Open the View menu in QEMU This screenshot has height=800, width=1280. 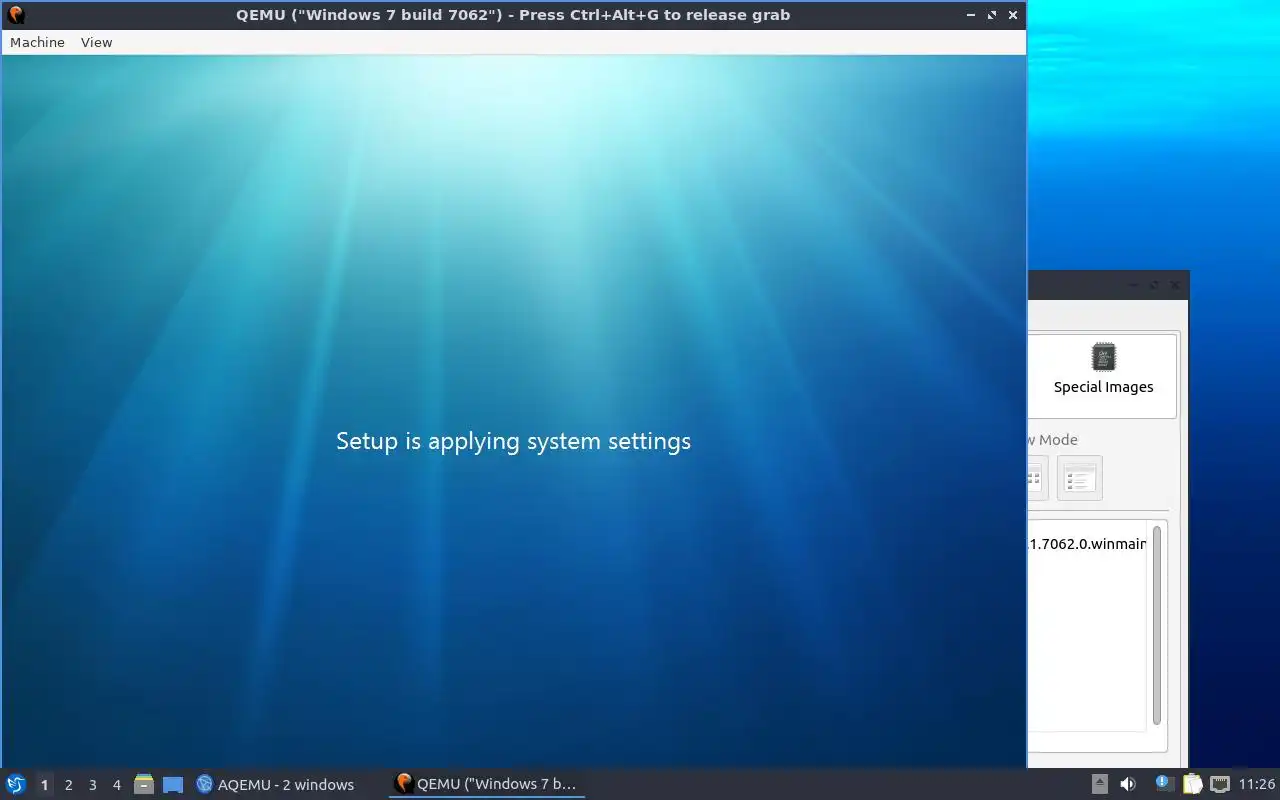pyautogui.click(x=96, y=42)
